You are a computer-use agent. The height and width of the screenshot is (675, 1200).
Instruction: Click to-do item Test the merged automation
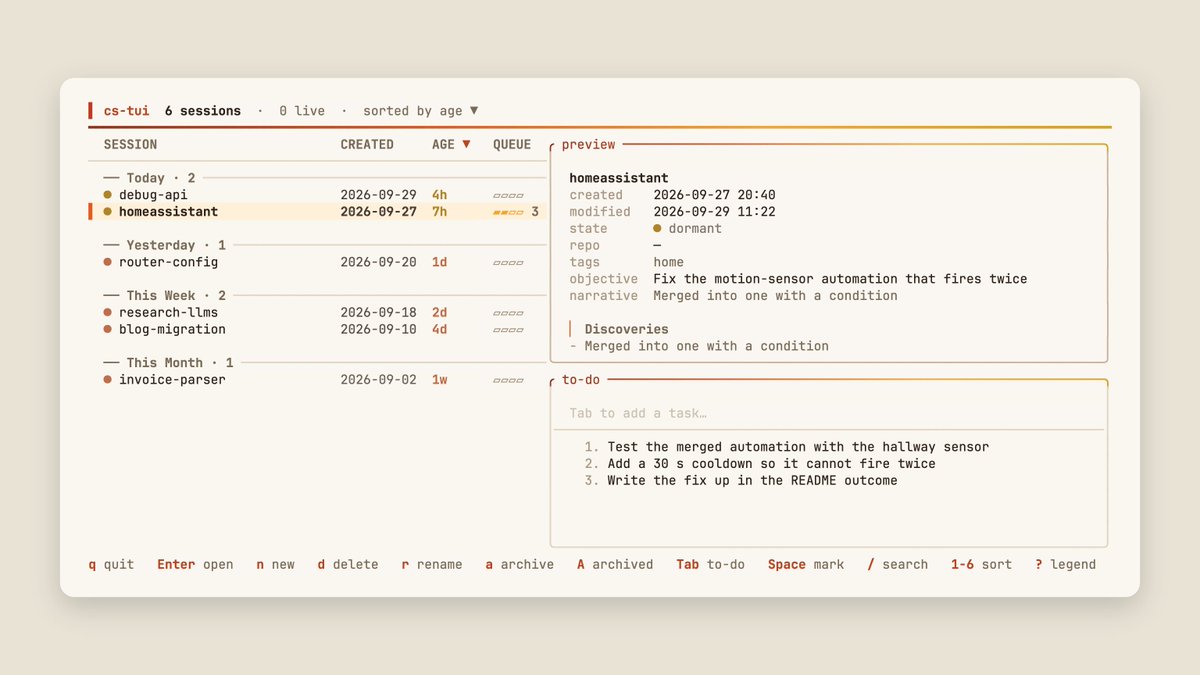pos(787,447)
